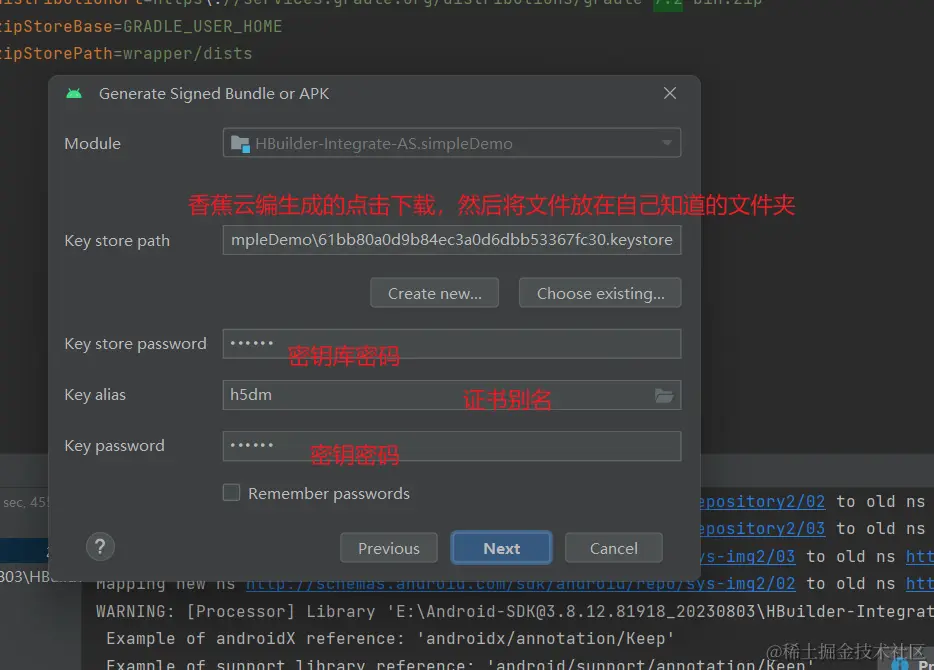
Task: Cancel the signing dialog
Action: 613,548
